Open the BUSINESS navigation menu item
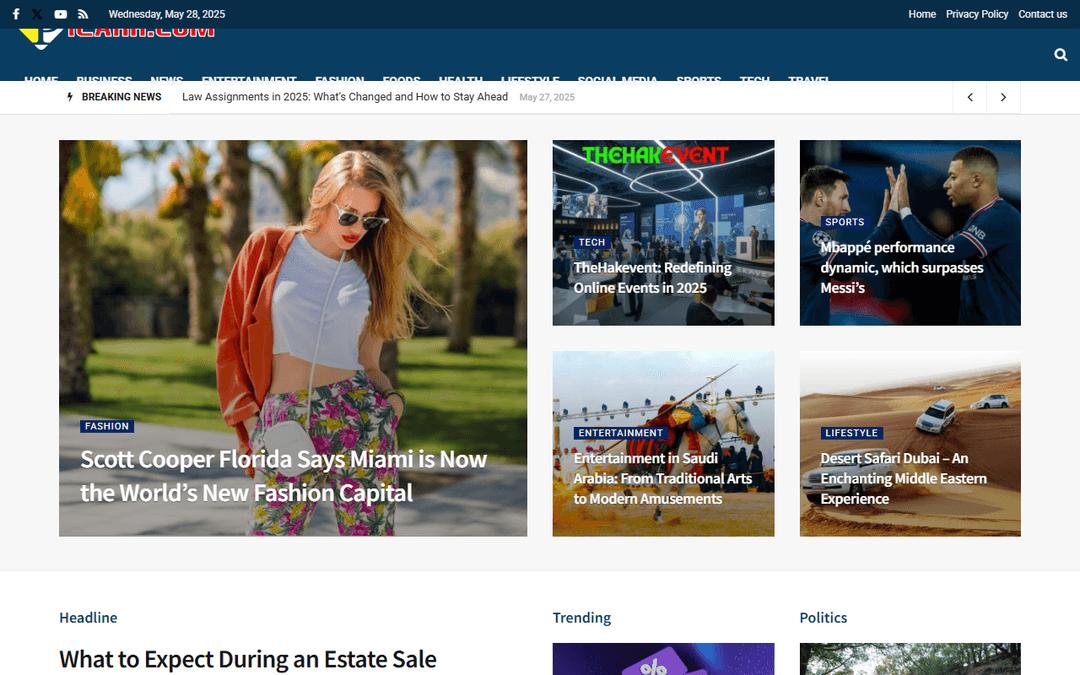Image resolution: width=1080 pixels, height=675 pixels. [x=104, y=78]
